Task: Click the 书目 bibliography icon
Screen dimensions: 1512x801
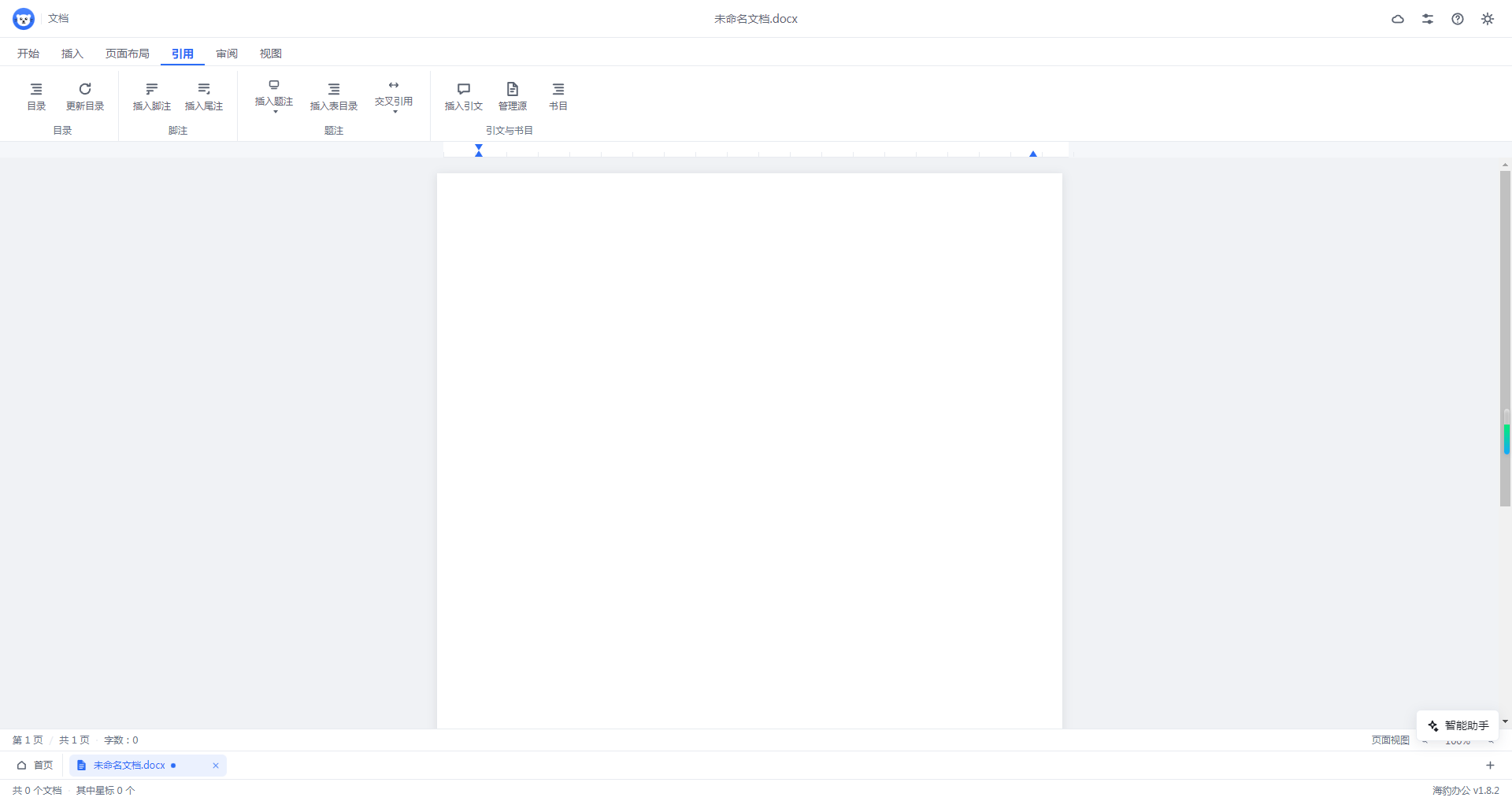Action: point(558,89)
